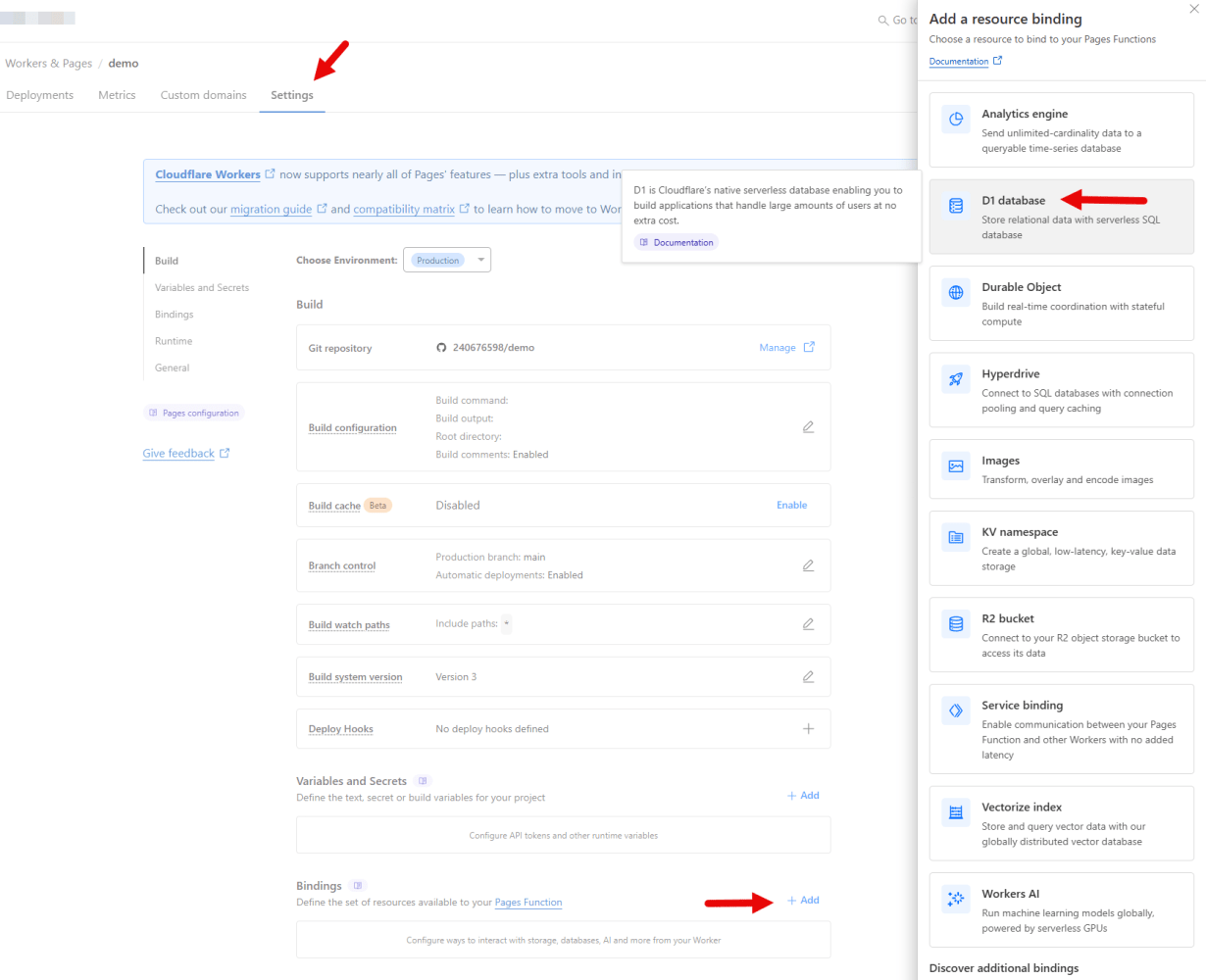Jump to Variables and Secrets sidebar item
The width and height of the screenshot is (1206, 980).
click(x=202, y=287)
